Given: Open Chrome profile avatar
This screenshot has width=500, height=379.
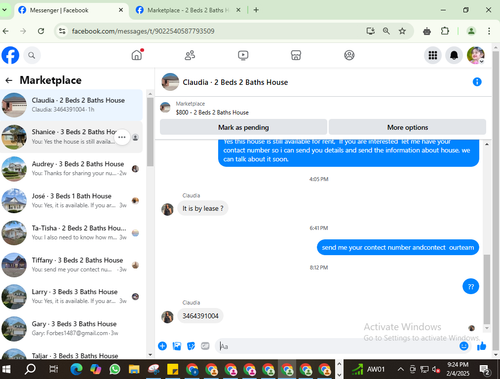Looking at the screenshot, I should (x=471, y=31).
